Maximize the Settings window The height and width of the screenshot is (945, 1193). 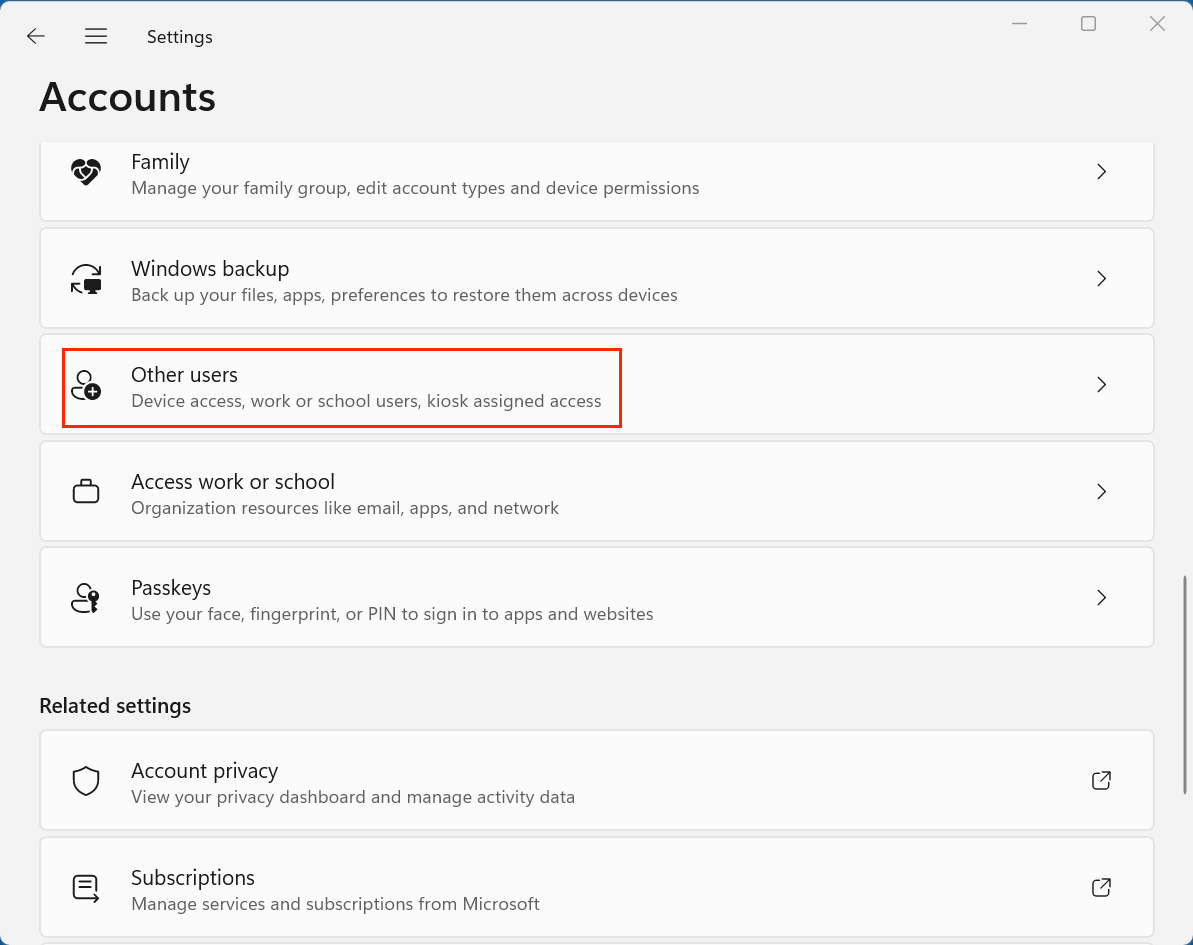pyautogui.click(x=1088, y=24)
